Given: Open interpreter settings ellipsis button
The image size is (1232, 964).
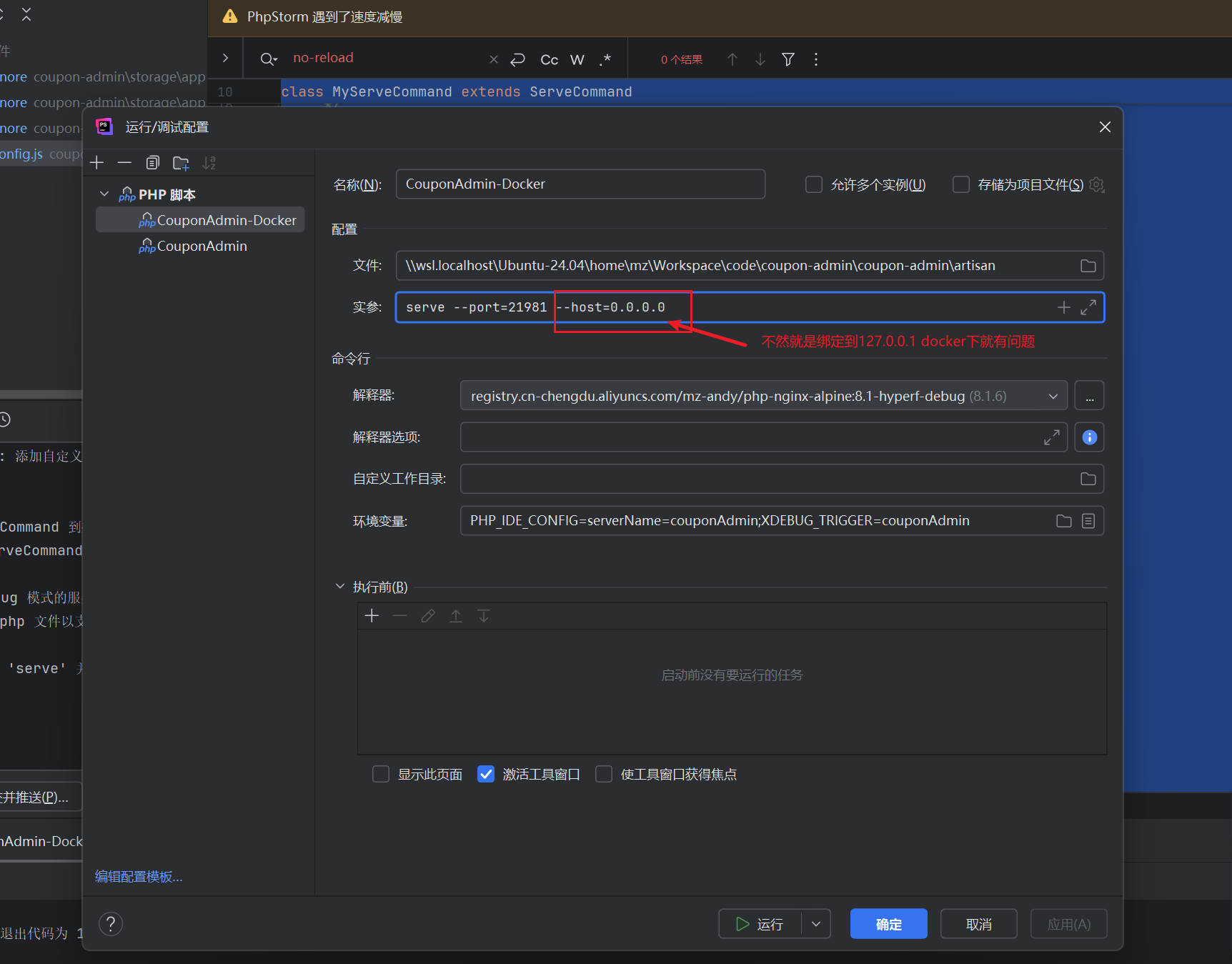Looking at the screenshot, I should tap(1089, 396).
